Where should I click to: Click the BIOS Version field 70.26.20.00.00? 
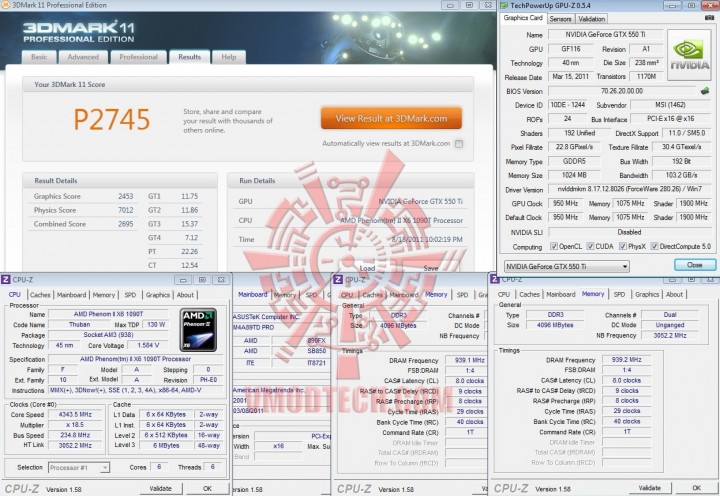622,91
